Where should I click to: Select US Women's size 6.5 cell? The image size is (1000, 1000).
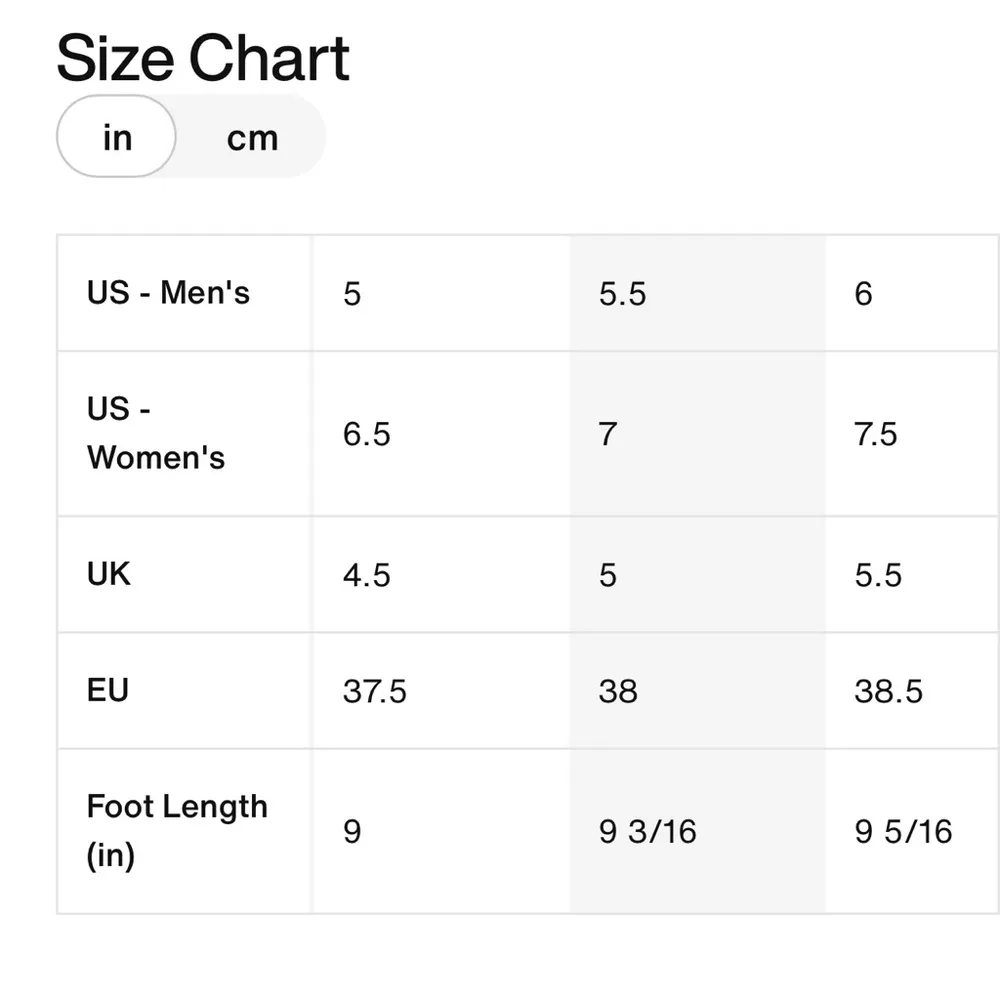(366, 434)
